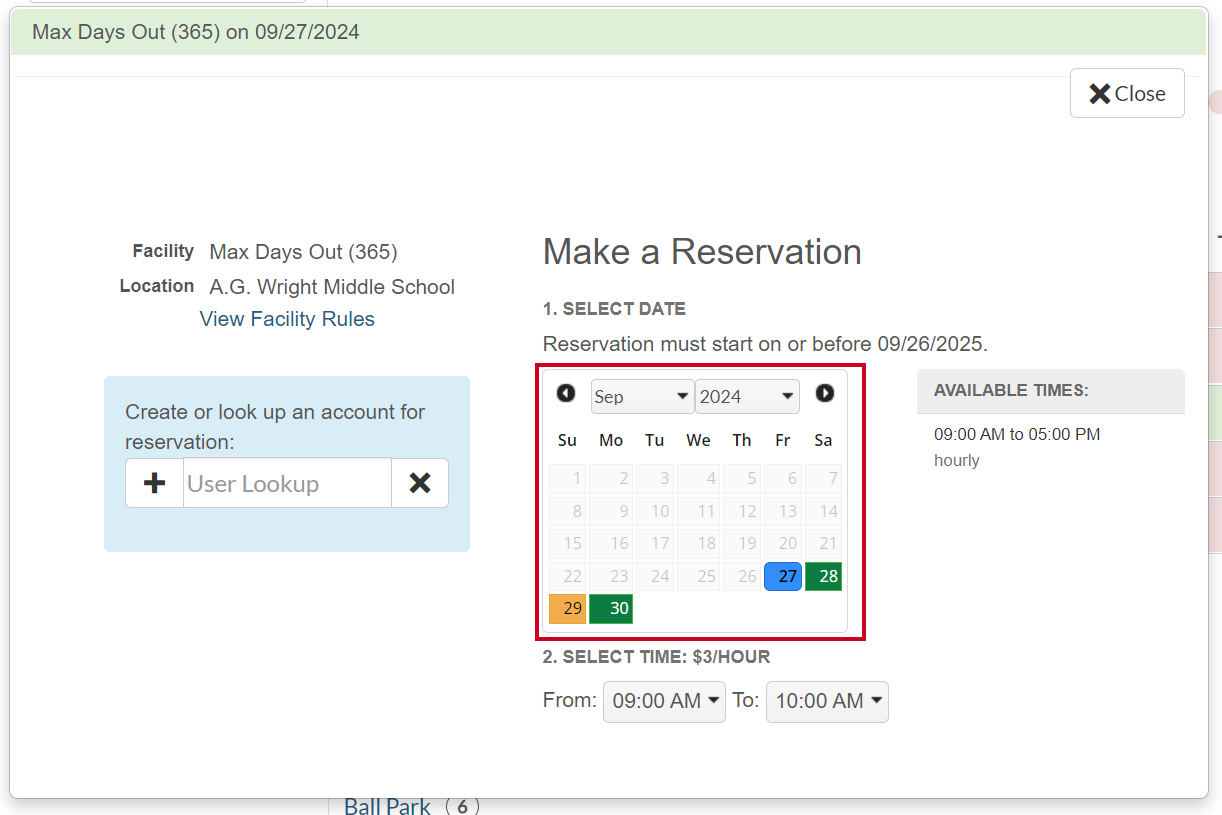This screenshot has height=815, width=1222.
Task: Select September 29 on the calendar
Action: (x=567, y=608)
